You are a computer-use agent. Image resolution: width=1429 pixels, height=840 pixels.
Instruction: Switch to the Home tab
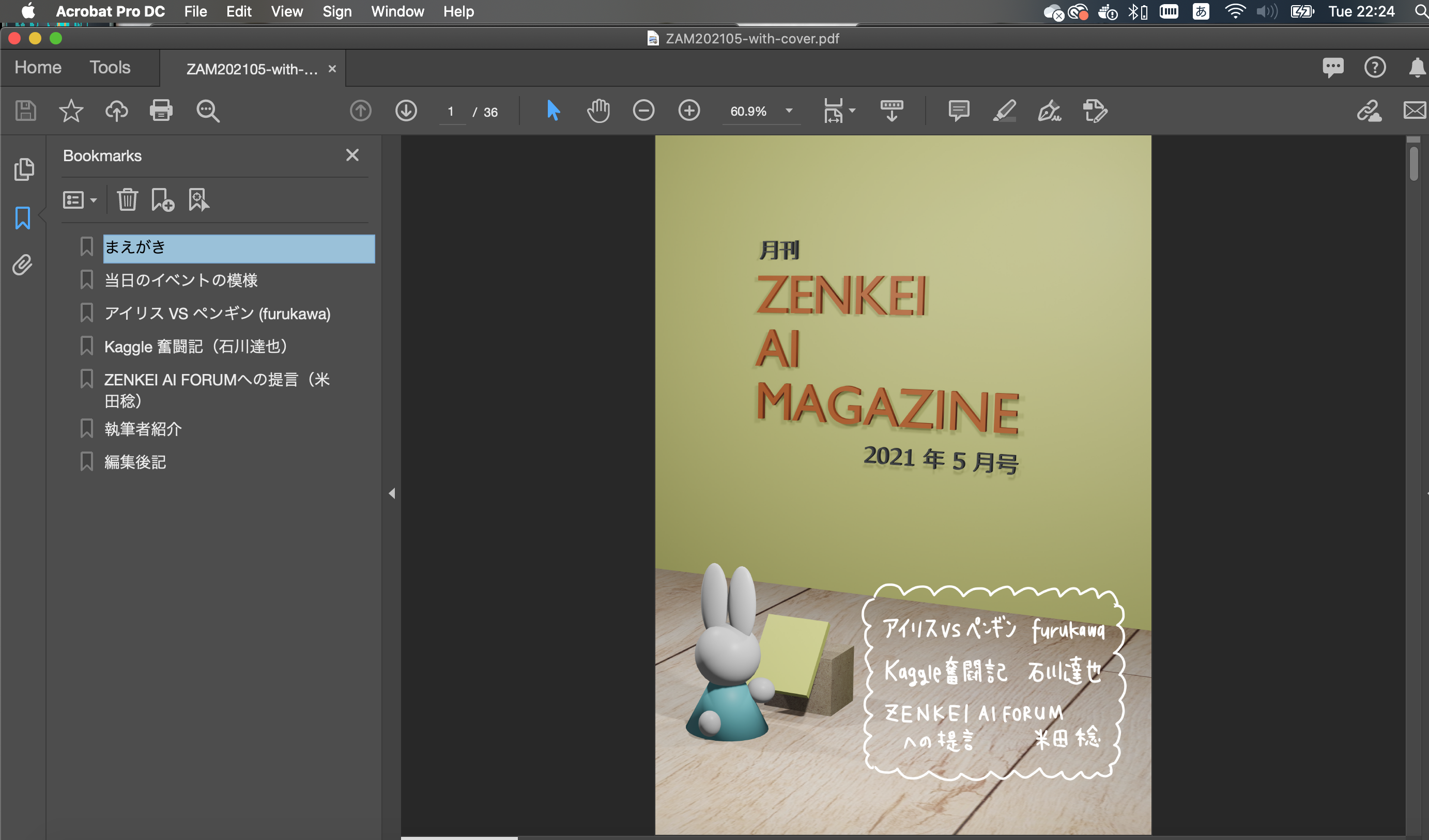pos(38,68)
